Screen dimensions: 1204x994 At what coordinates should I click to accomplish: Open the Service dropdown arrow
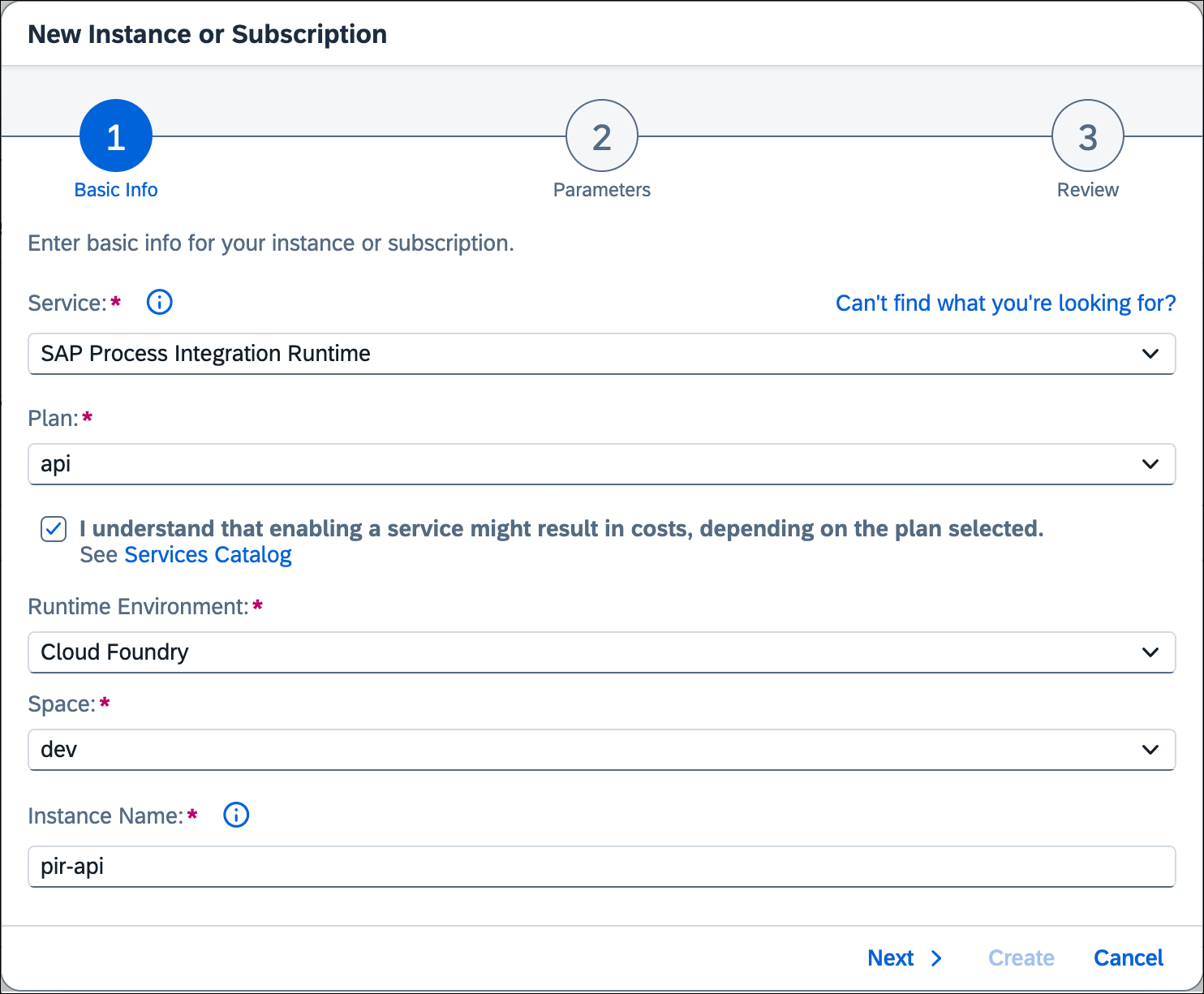coord(1150,354)
